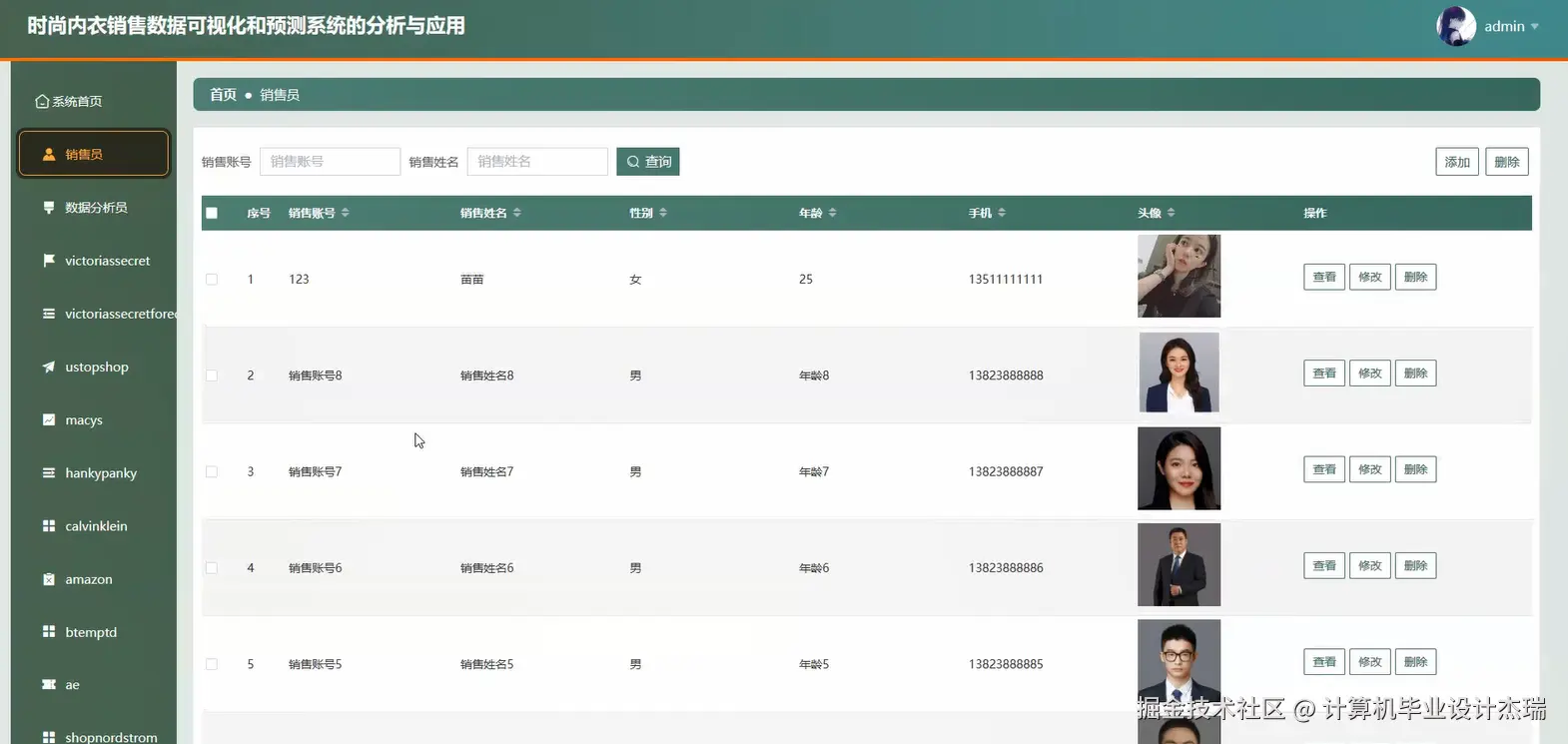This screenshot has height=744, width=1568.
Task: Open the victoriassecret sidebar menu
Action: (94, 260)
